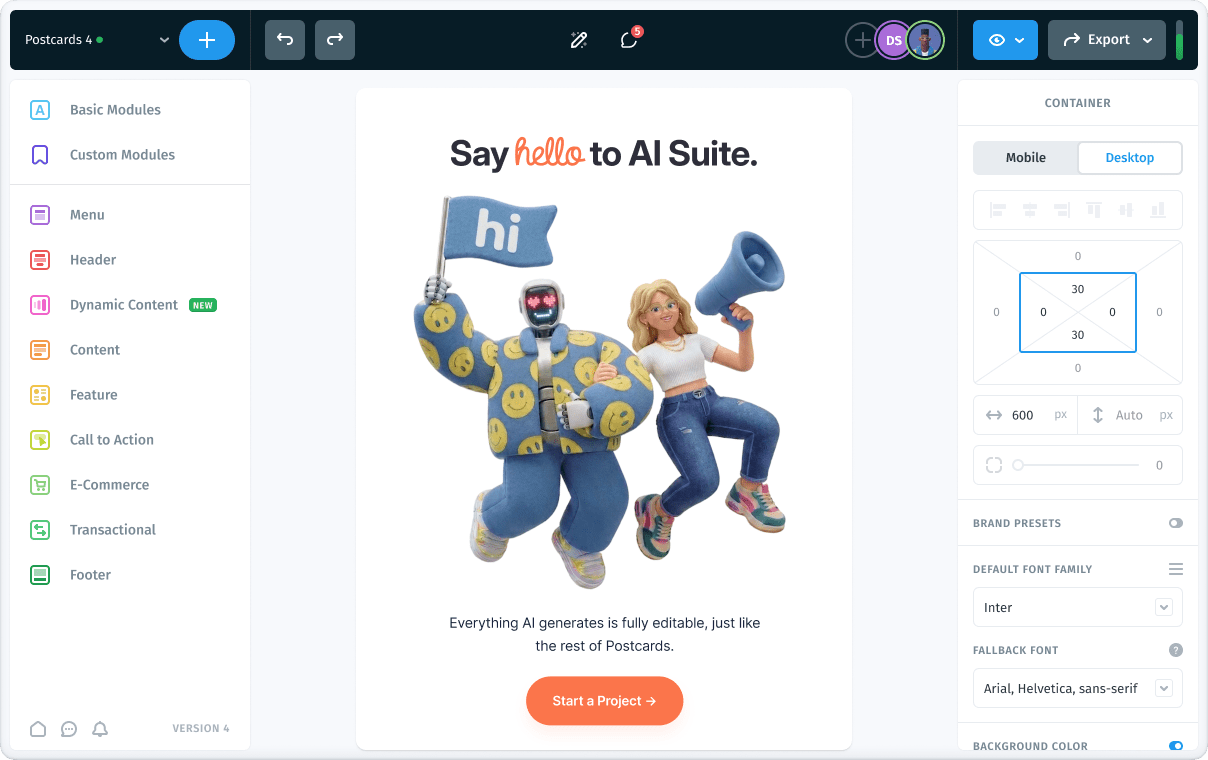
Task: Toggle Background Color switch
Action: 1175,746
